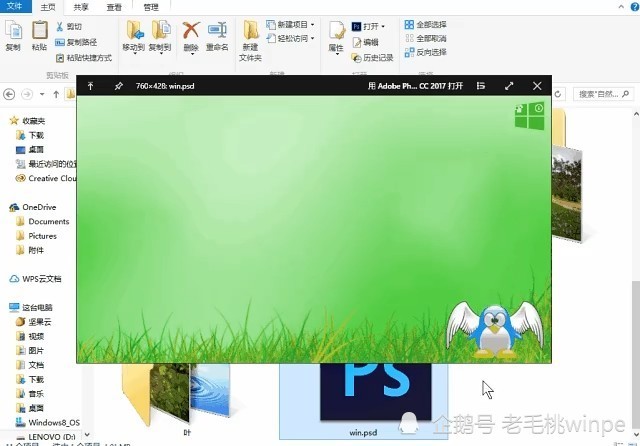Open the Copy to (复制到) menu

click(x=160, y=37)
